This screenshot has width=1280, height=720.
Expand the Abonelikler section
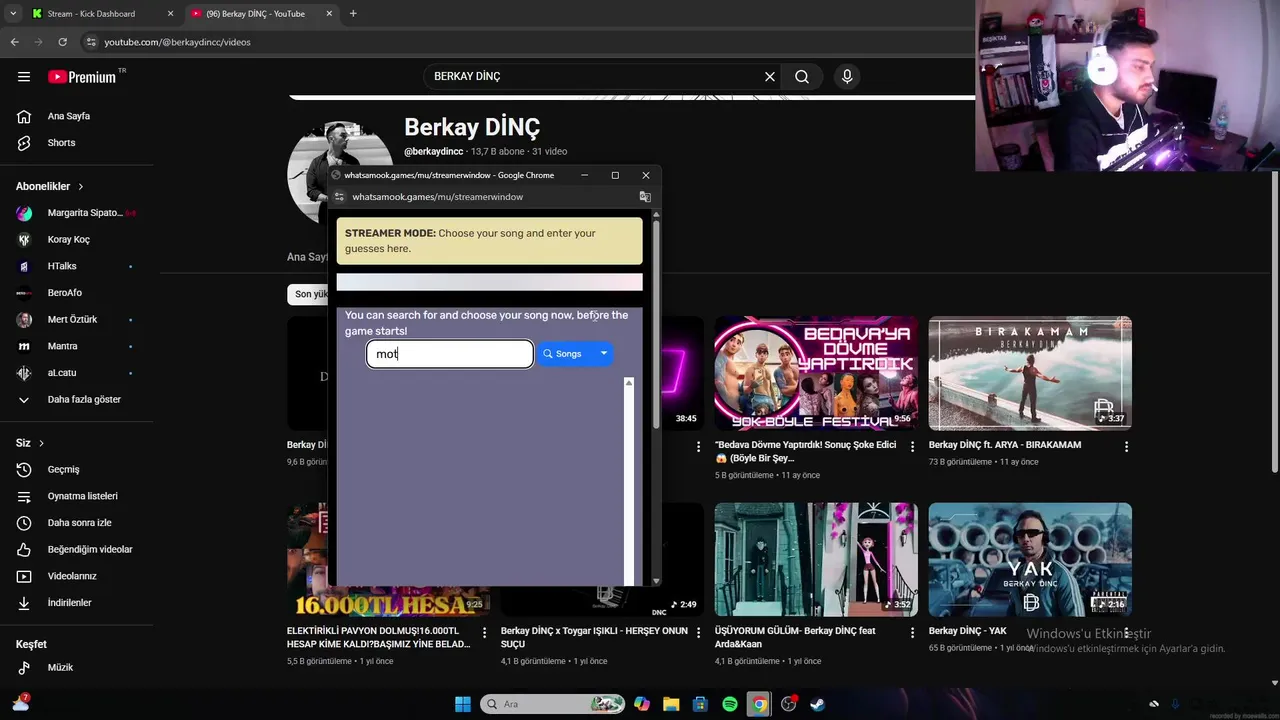(50, 186)
